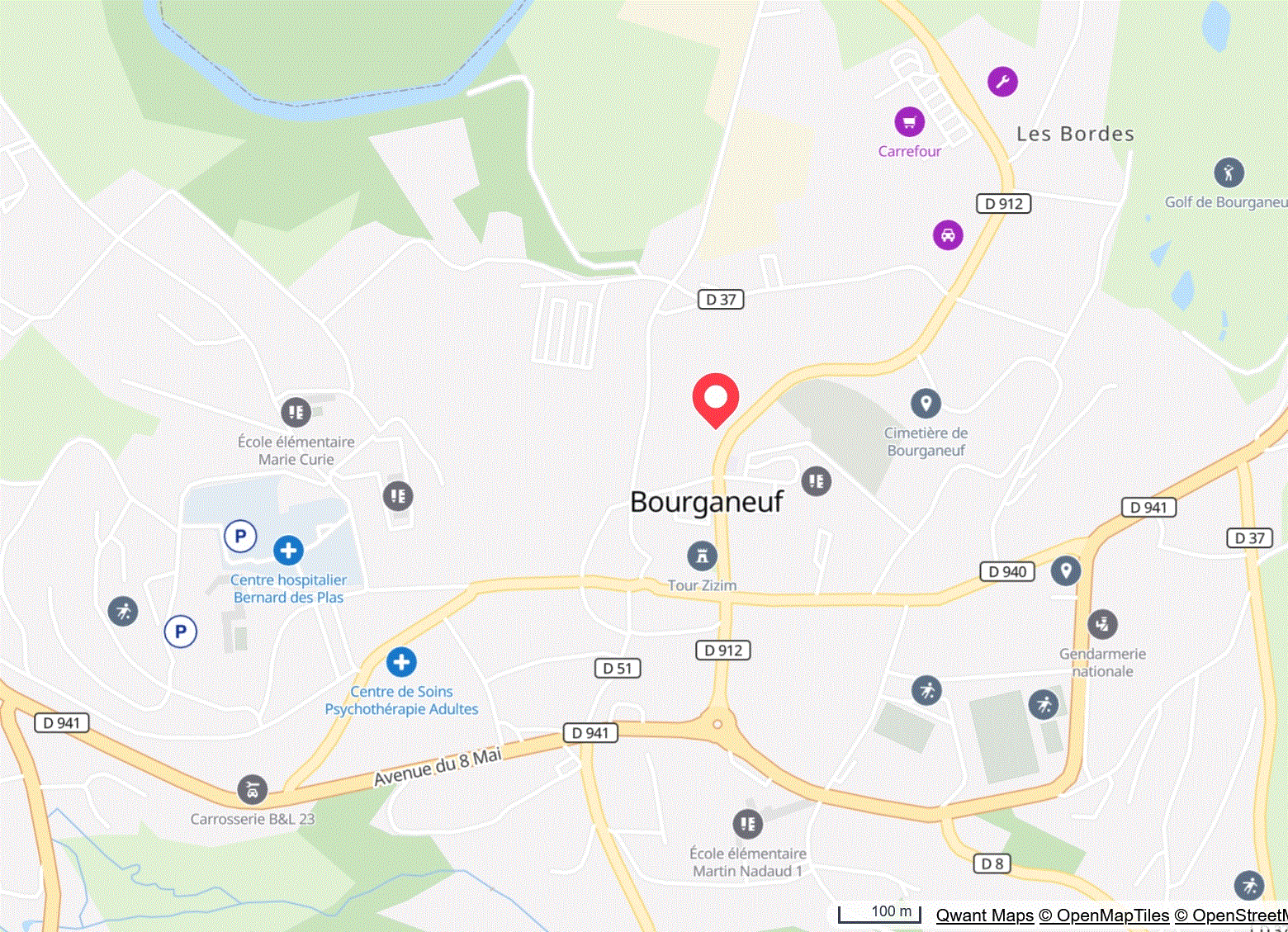1288x932 pixels.
Task: Select Centre de Soins Psychothérapie Adultes cross icon
Action: click(401, 662)
